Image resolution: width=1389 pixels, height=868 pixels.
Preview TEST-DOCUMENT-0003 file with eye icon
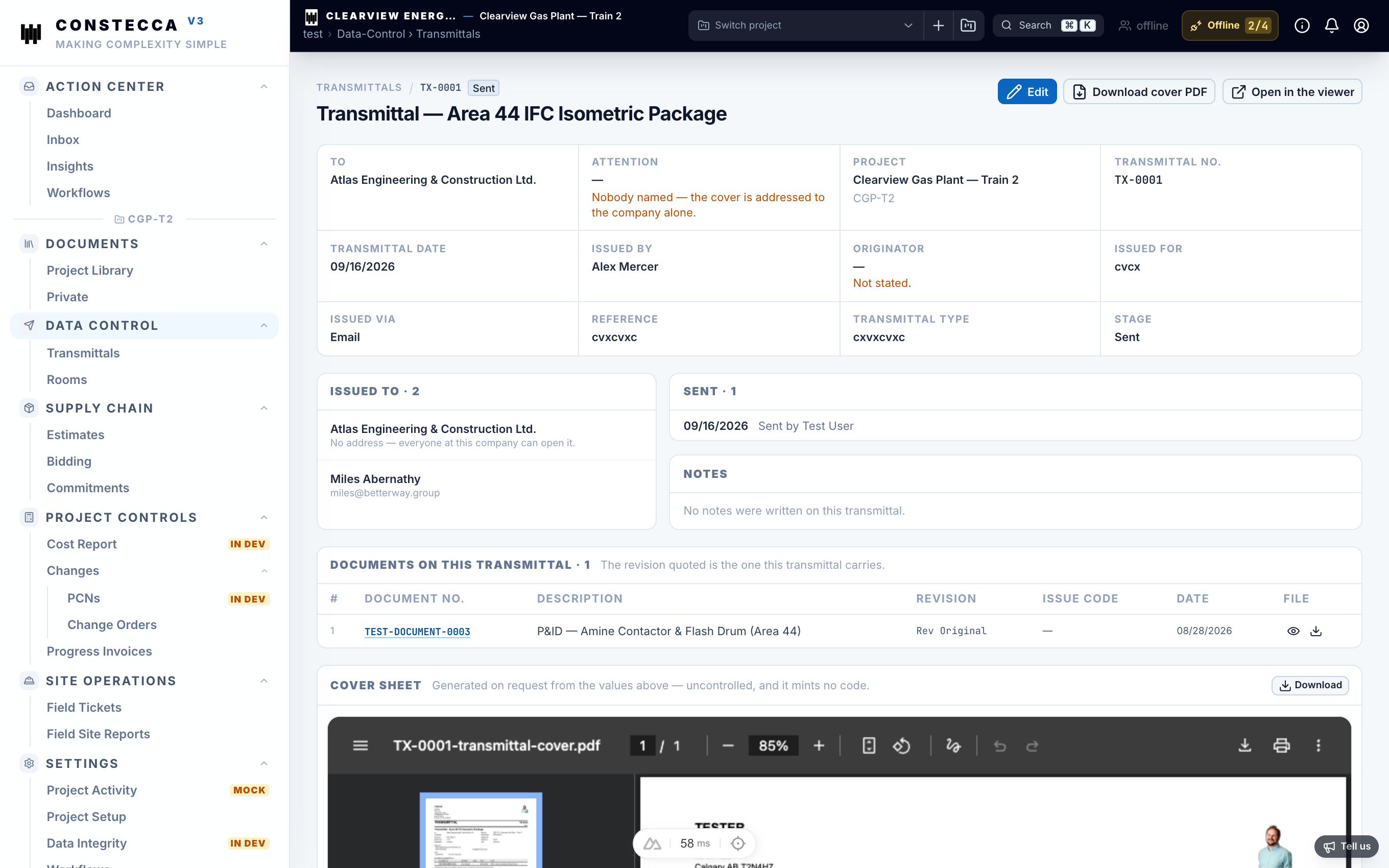pos(1293,631)
